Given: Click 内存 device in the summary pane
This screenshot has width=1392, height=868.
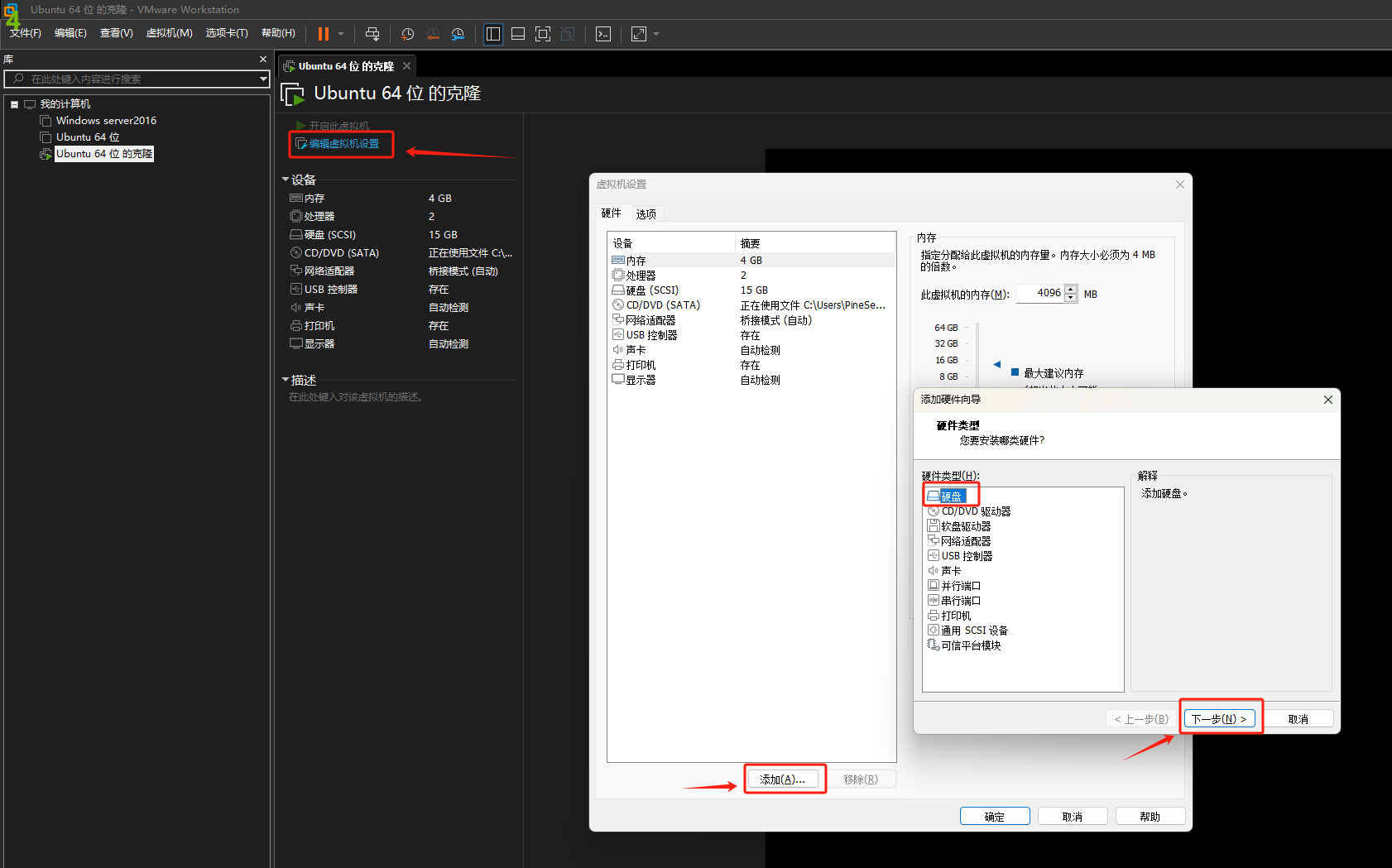Looking at the screenshot, I should point(314,199).
